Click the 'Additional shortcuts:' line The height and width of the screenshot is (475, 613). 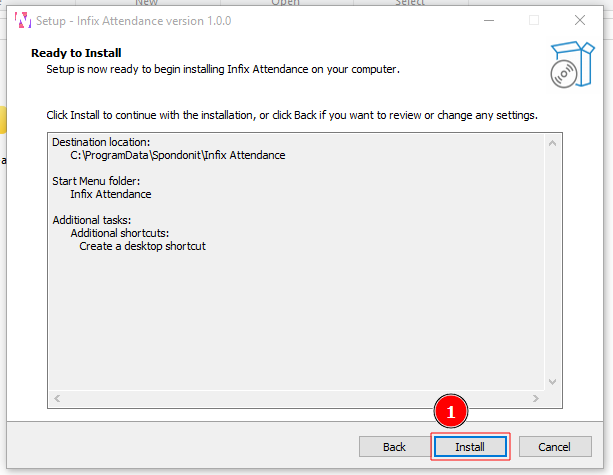click(120, 233)
